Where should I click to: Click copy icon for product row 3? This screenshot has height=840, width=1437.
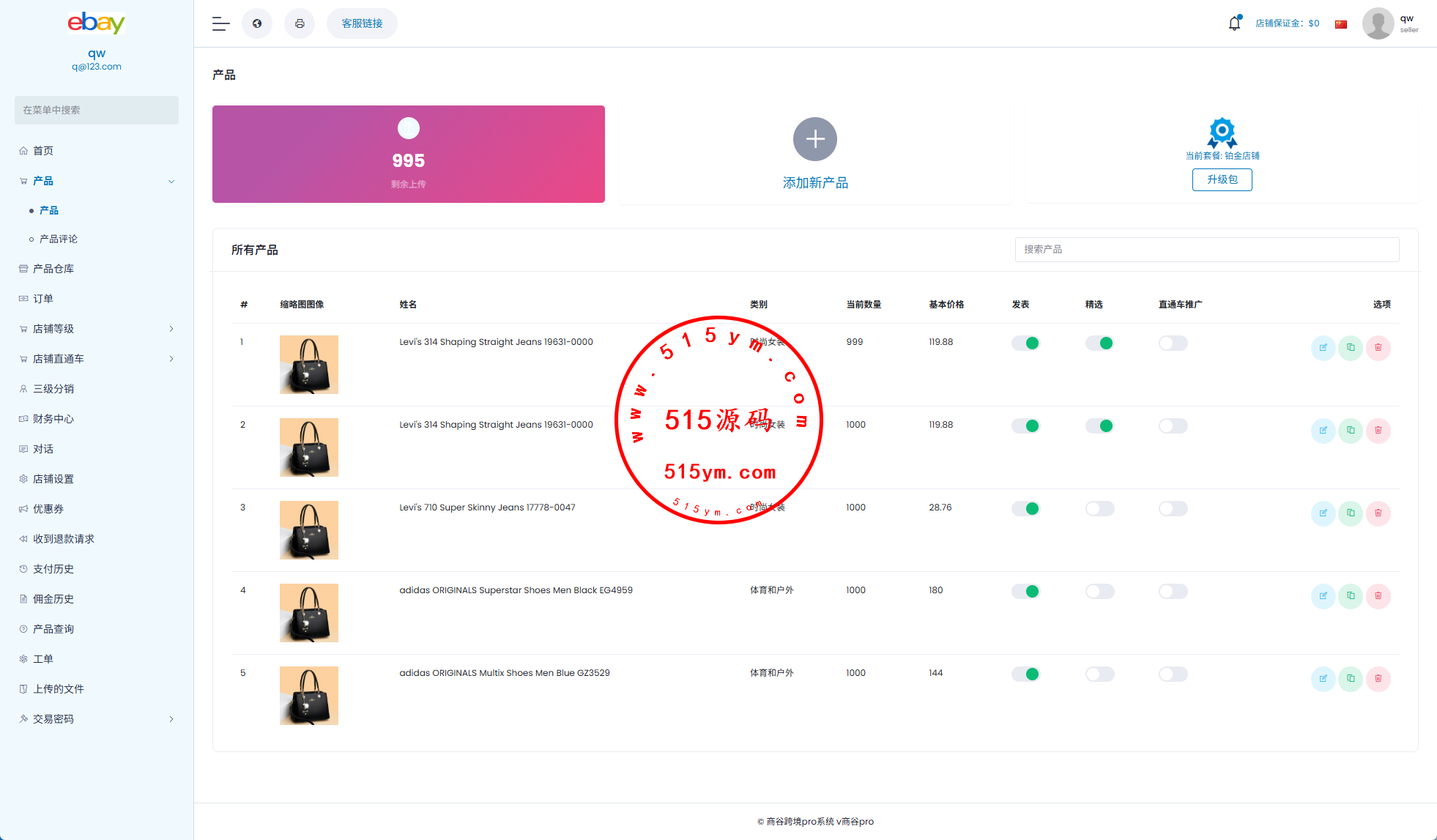pos(1350,513)
